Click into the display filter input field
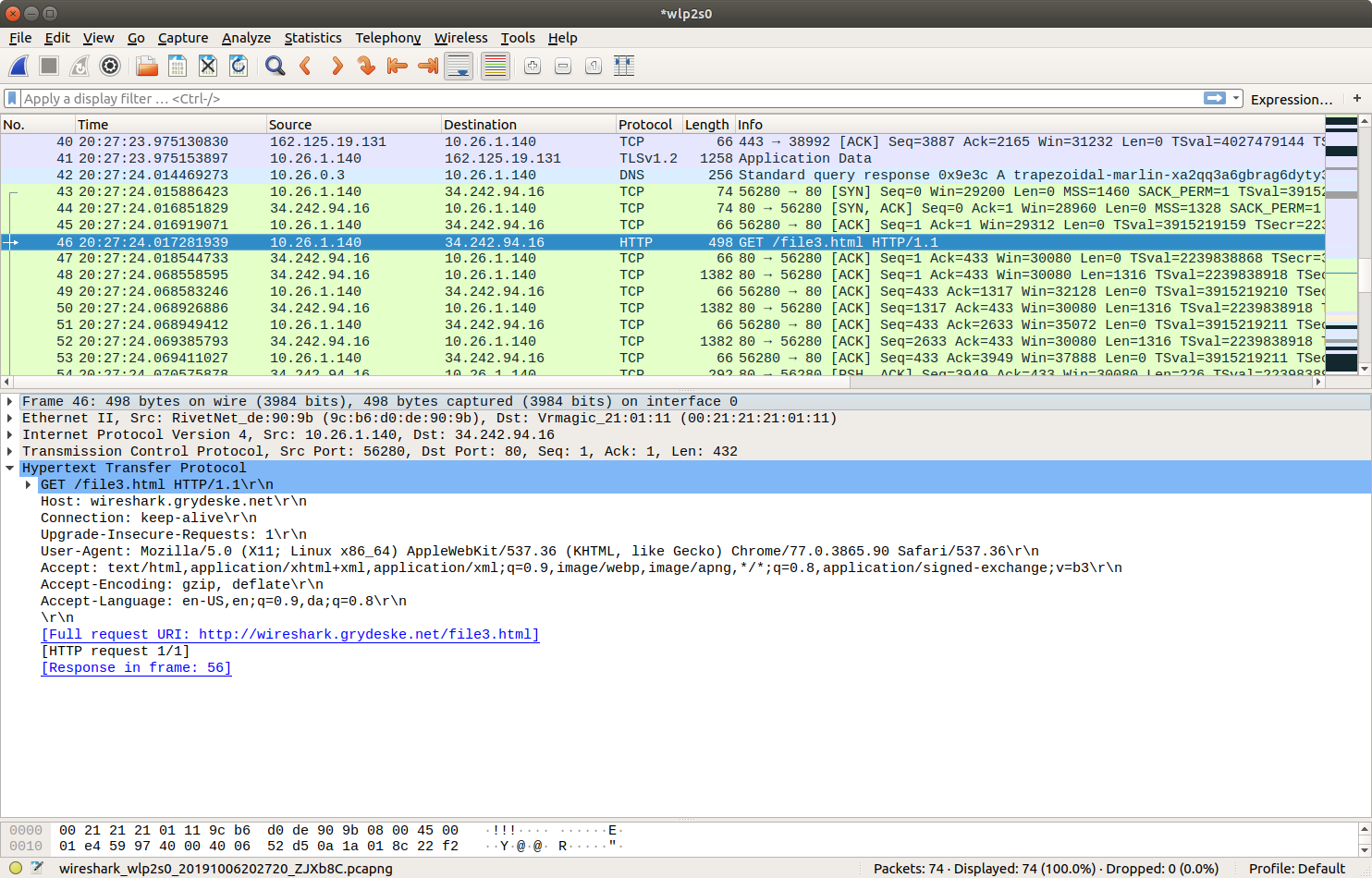 (x=601, y=98)
